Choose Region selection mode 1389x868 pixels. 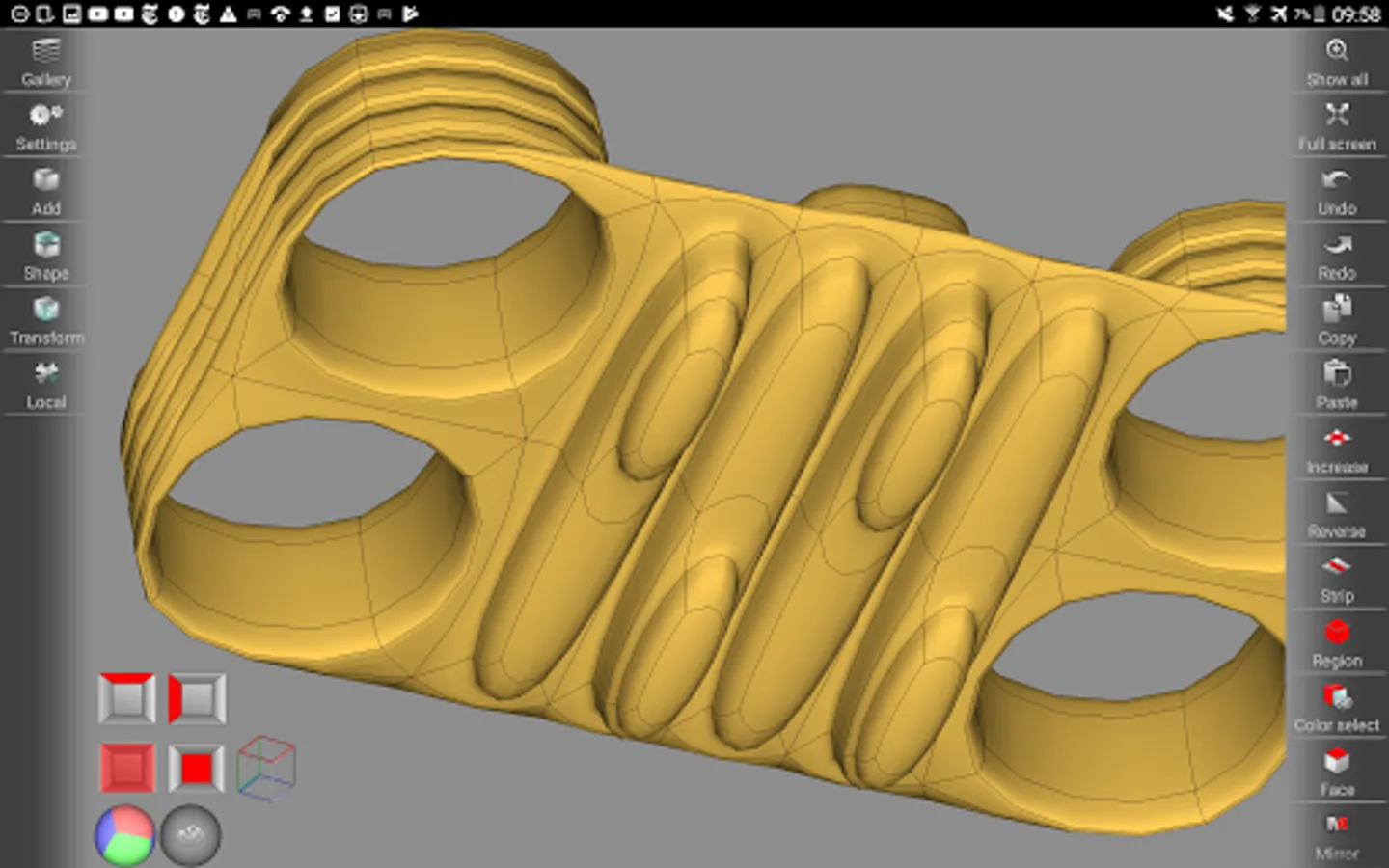[1337, 643]
